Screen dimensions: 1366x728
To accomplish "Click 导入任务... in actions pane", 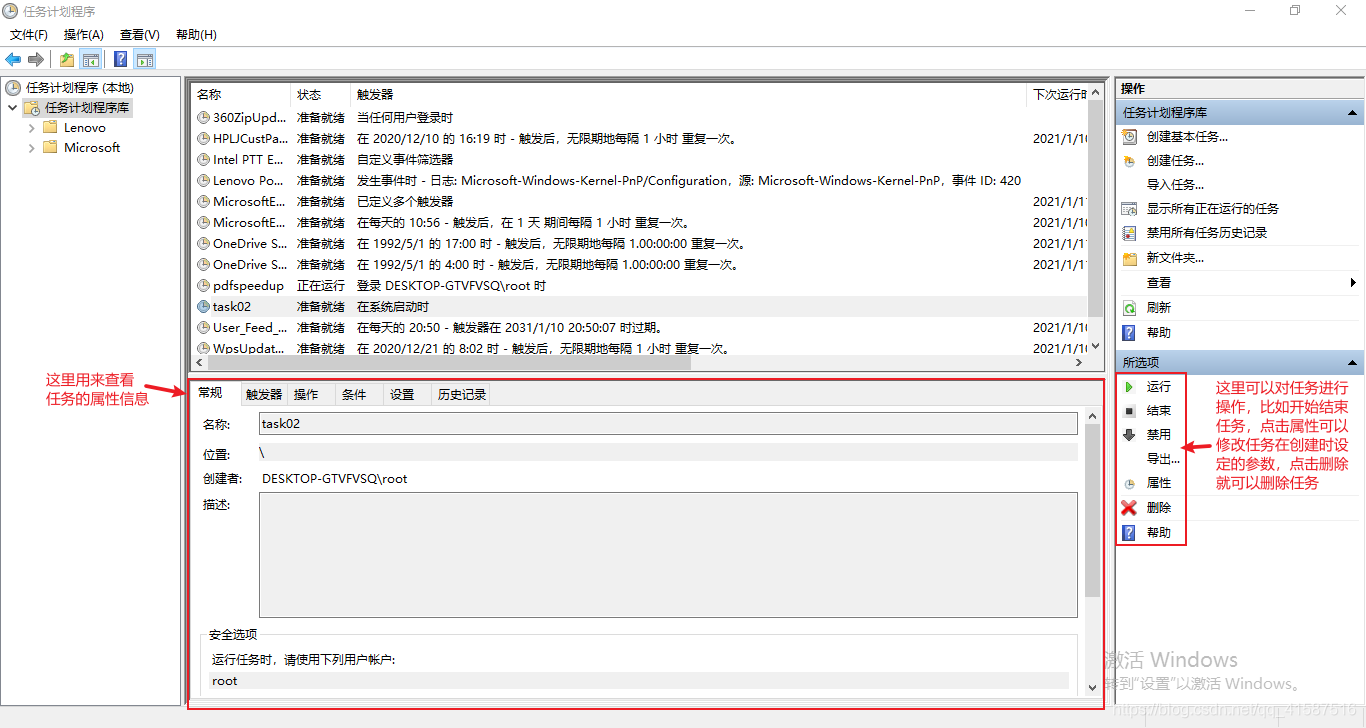I will [1175, 185].
